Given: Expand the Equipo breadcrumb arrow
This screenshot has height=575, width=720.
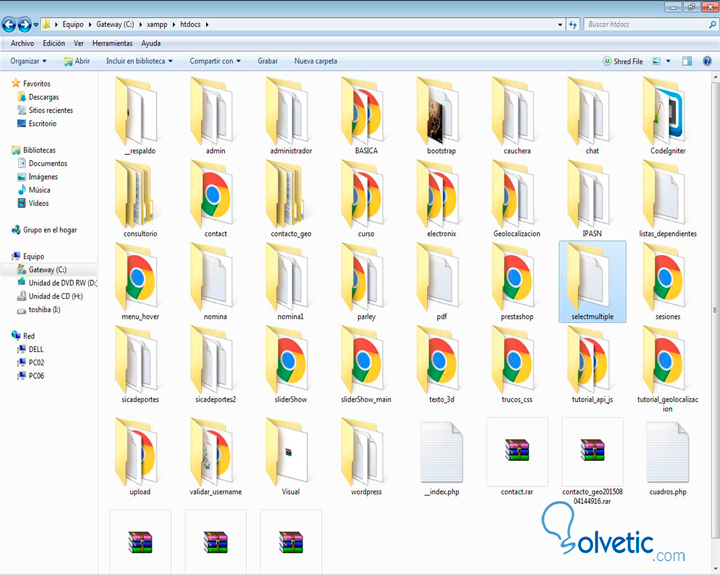Looking at the screenshot, I should pyautogui.click(x=90, y=24).
